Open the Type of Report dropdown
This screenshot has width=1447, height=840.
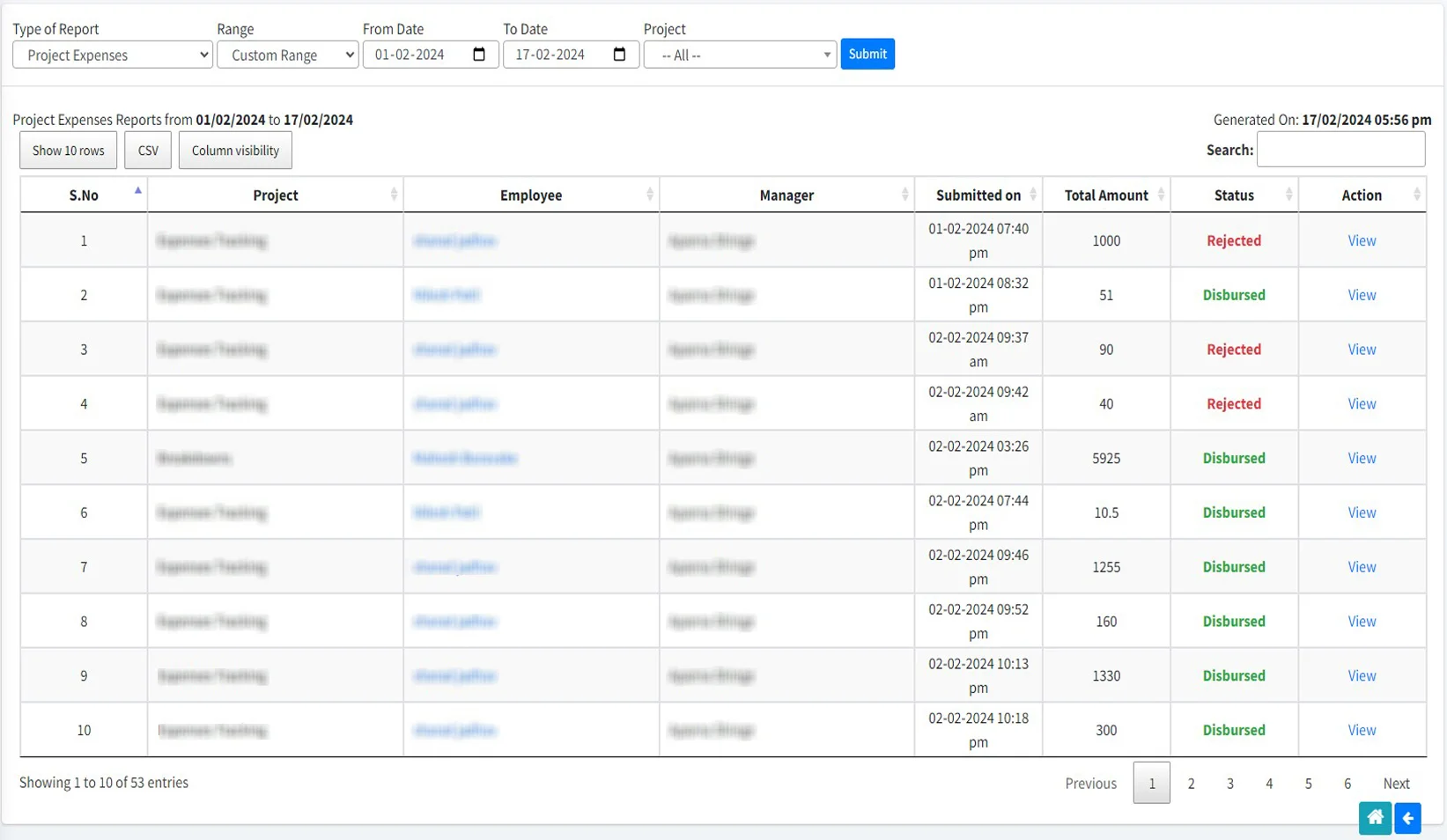[112, 55]
